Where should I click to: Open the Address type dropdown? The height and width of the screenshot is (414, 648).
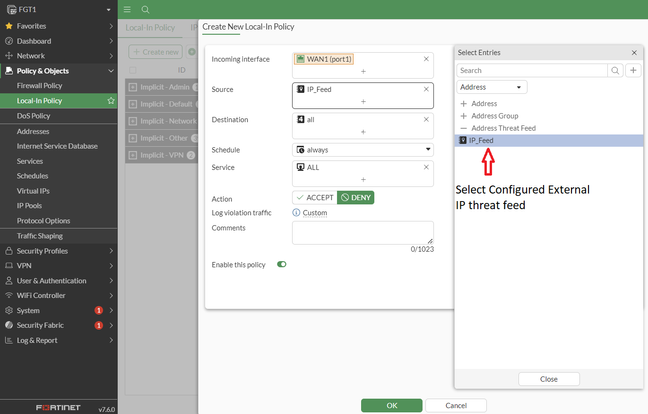point(492,87)
